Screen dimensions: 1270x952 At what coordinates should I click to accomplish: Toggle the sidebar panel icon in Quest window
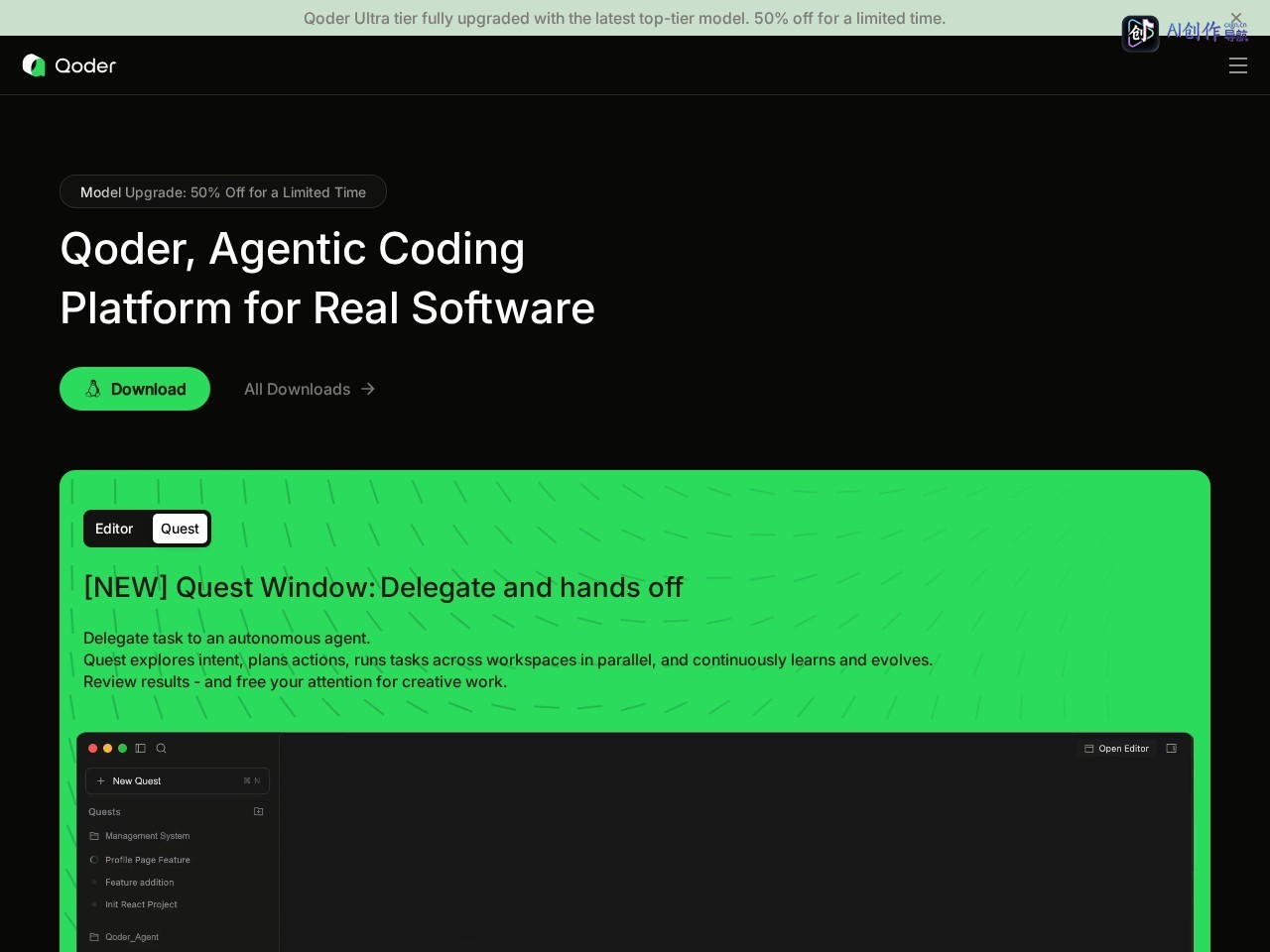pos(141,749)
